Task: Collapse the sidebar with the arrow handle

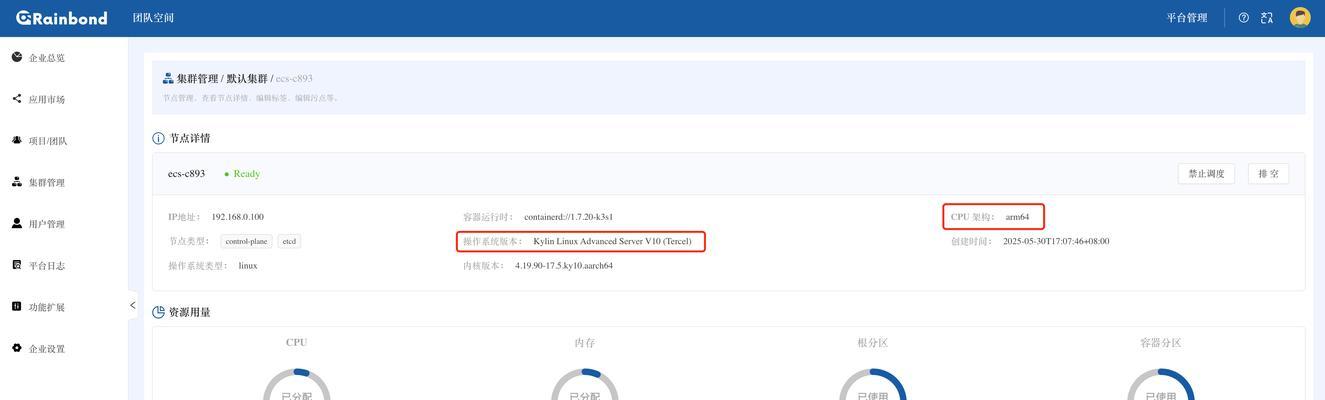Action: point(132,305)
